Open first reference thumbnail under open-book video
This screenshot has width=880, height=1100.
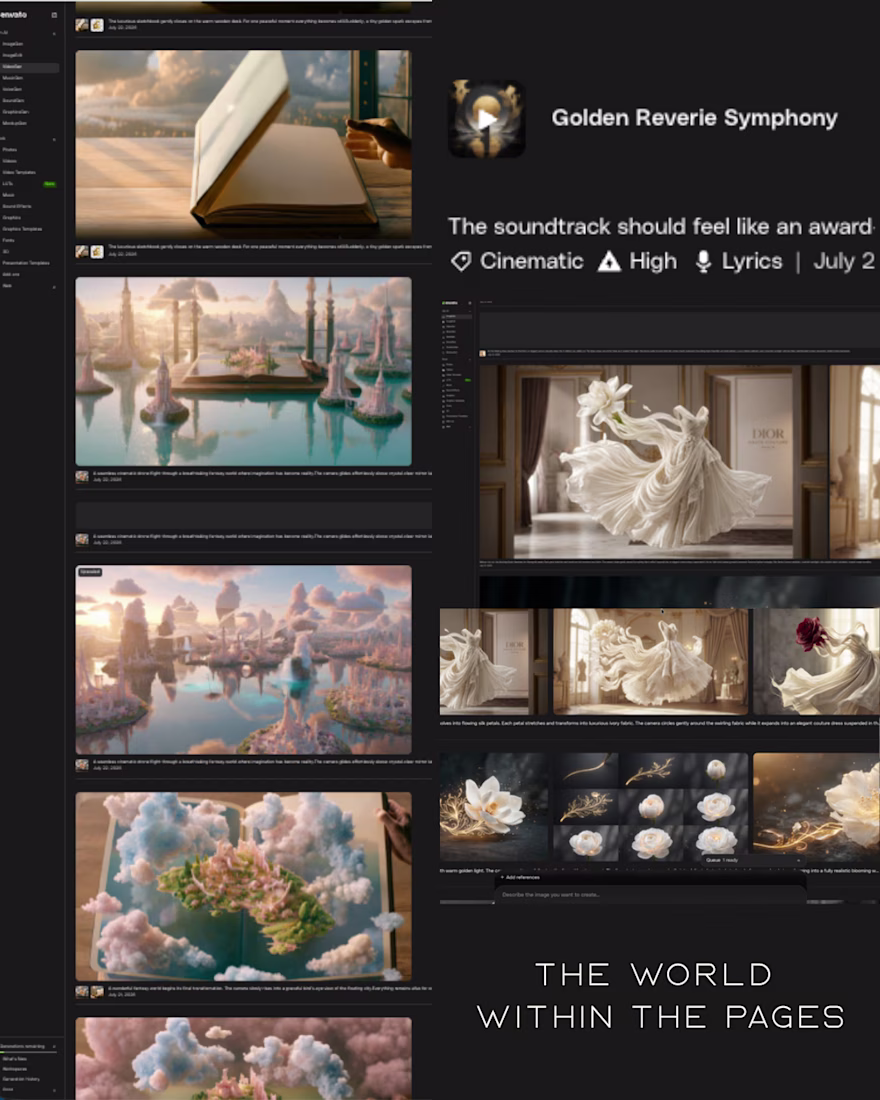pos(82,251)
